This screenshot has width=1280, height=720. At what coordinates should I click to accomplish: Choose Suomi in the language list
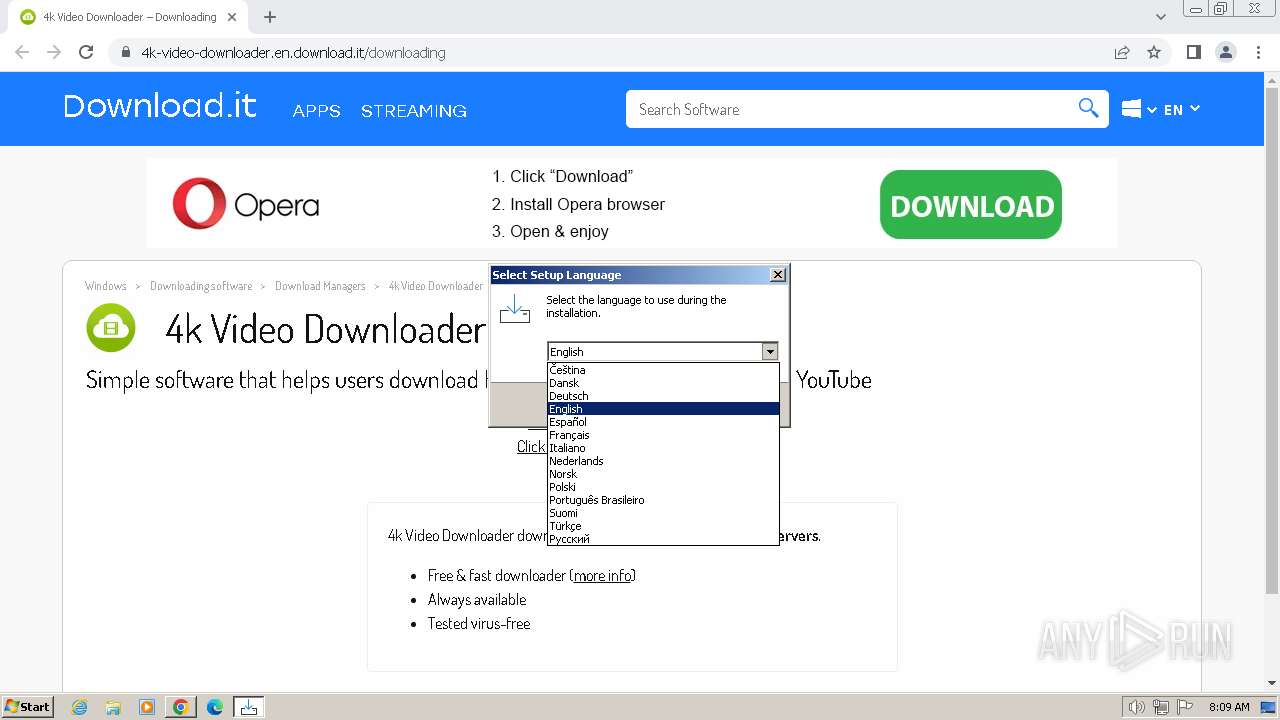tap(663, 513)
